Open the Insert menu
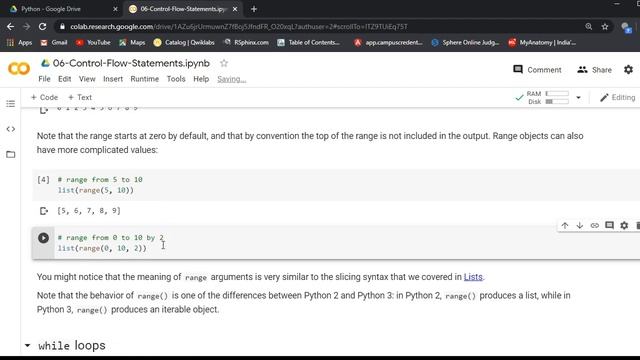The height and width of the screenshot is (360, 640). point(113,79)
